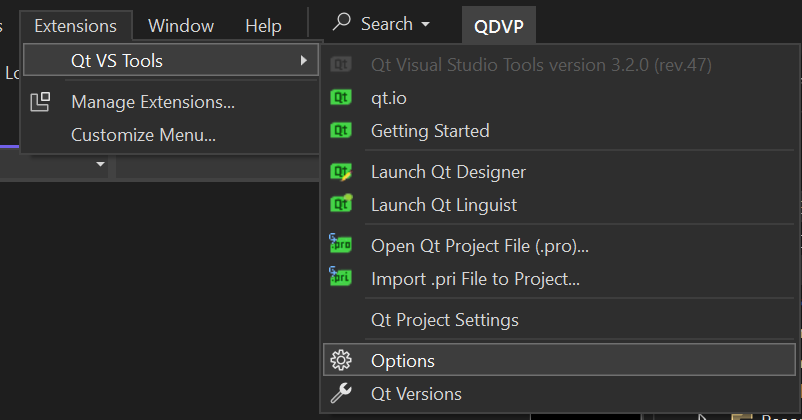The height and width of the screenshot is (420, 802).
Task: Select Open Qt Project File (.pro)... entry
Action: (x=479, y=245)
